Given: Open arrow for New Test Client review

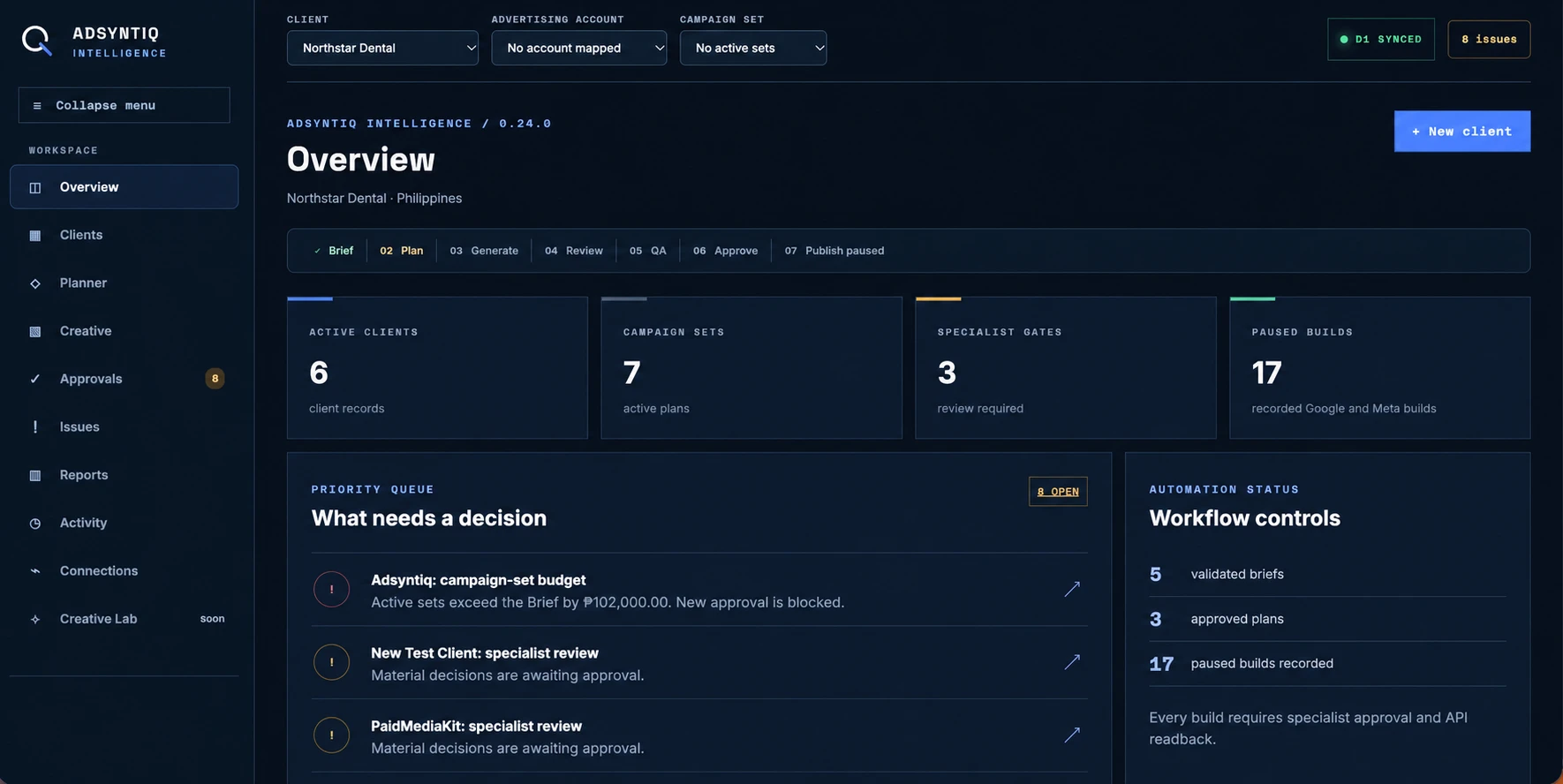Looking at the screenshot, I should coord(1072,662).
